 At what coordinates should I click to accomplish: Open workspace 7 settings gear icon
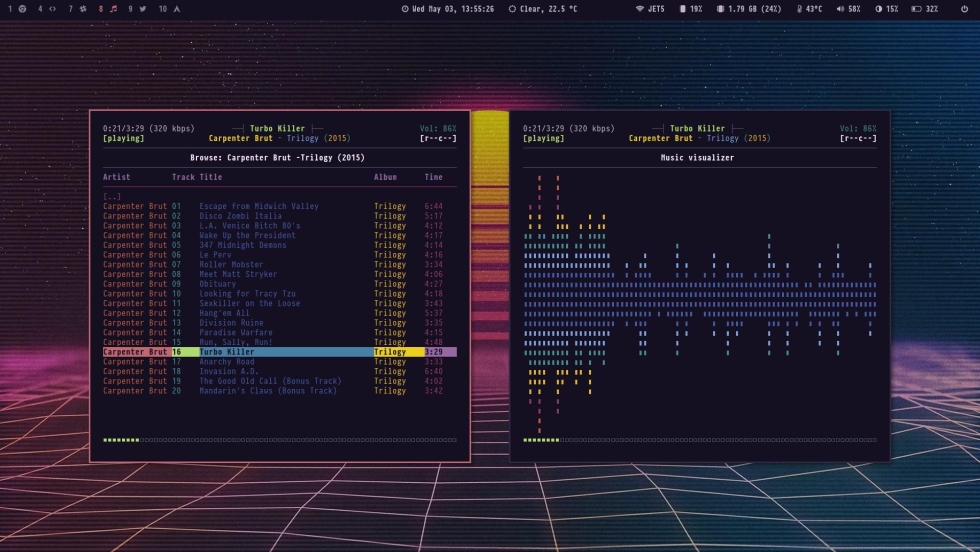83,9
